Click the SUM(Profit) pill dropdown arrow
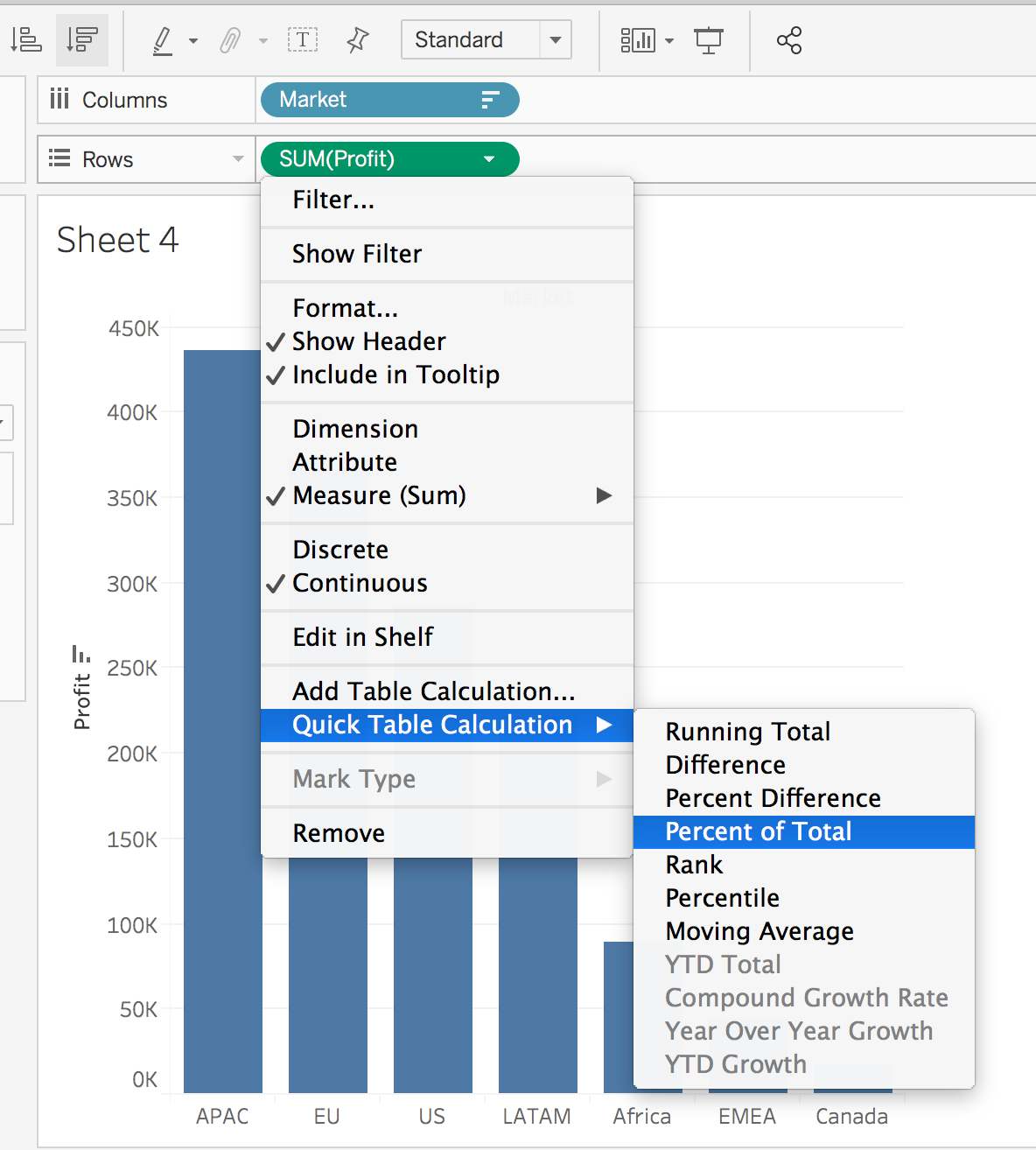1036x1150 pixels. (489, 159)
